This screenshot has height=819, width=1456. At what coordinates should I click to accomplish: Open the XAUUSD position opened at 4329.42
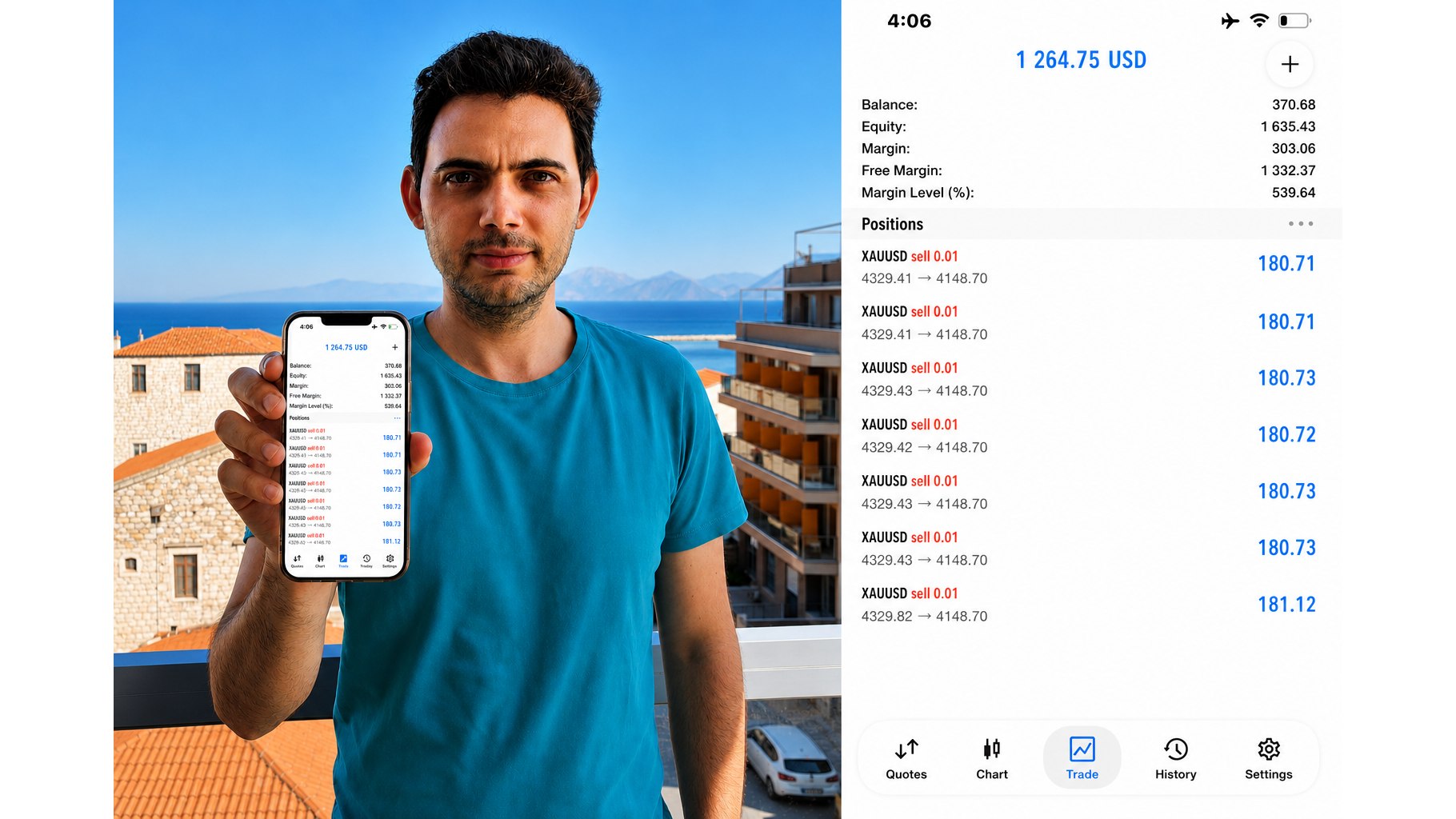tap(1088, 435)
